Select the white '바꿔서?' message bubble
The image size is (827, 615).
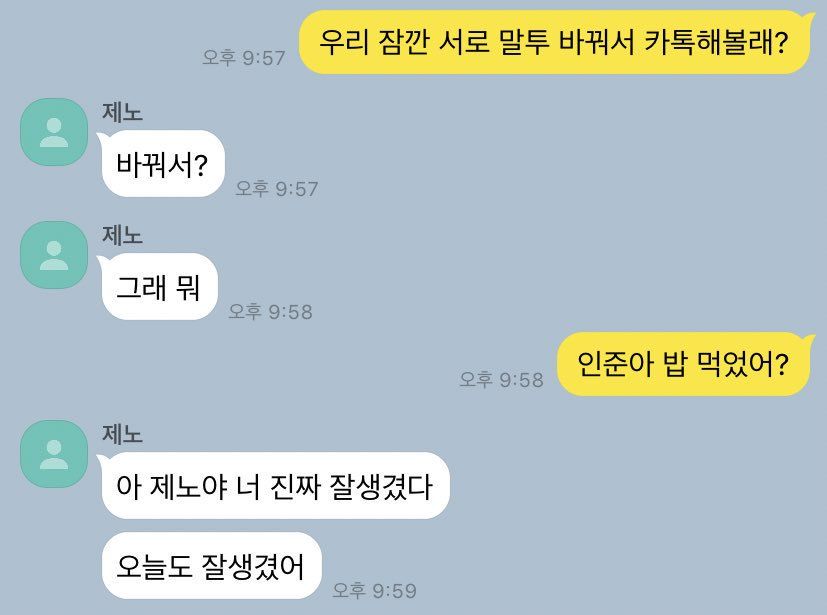[x=164, y=164]
